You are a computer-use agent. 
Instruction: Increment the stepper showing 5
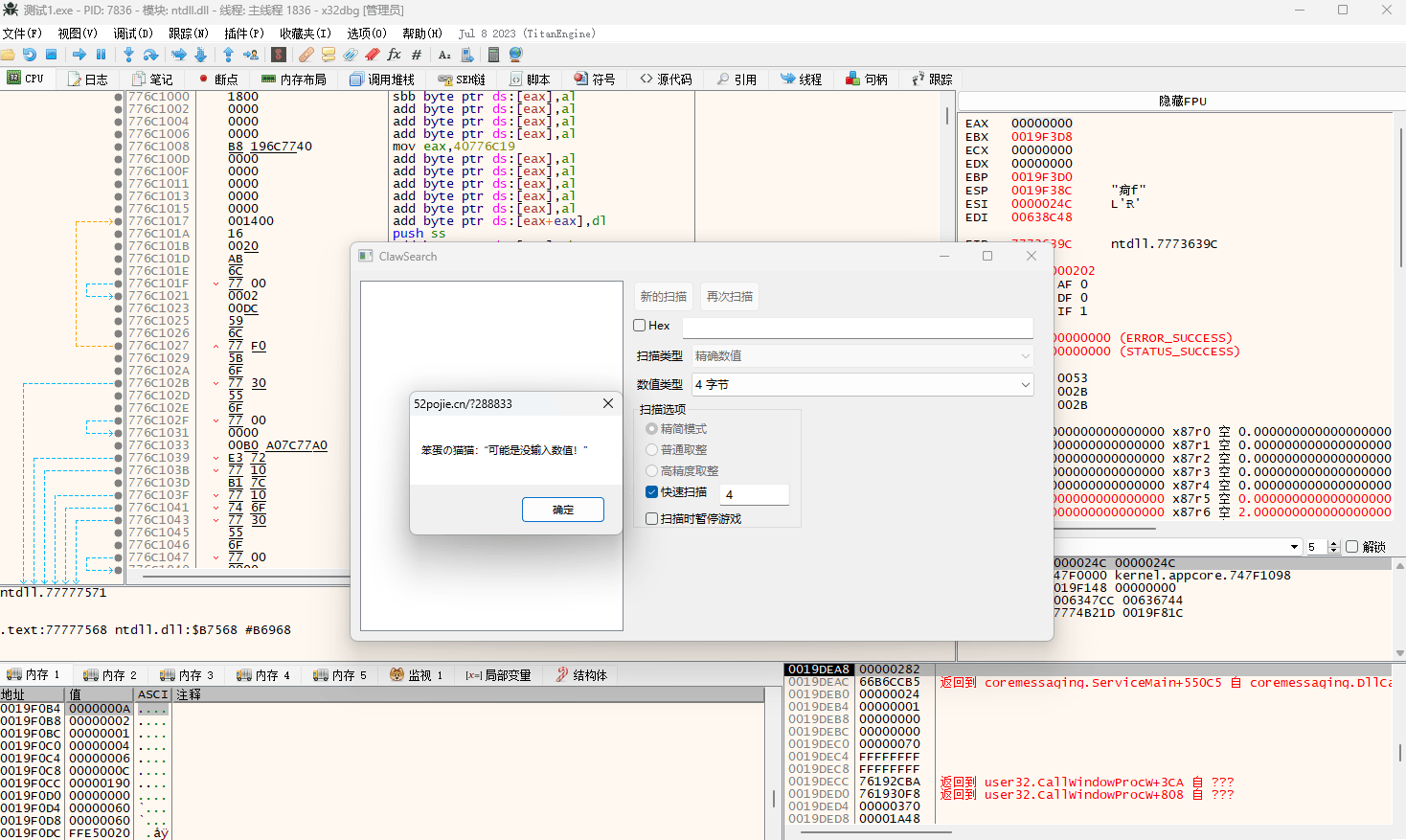tap(1335, 543)
